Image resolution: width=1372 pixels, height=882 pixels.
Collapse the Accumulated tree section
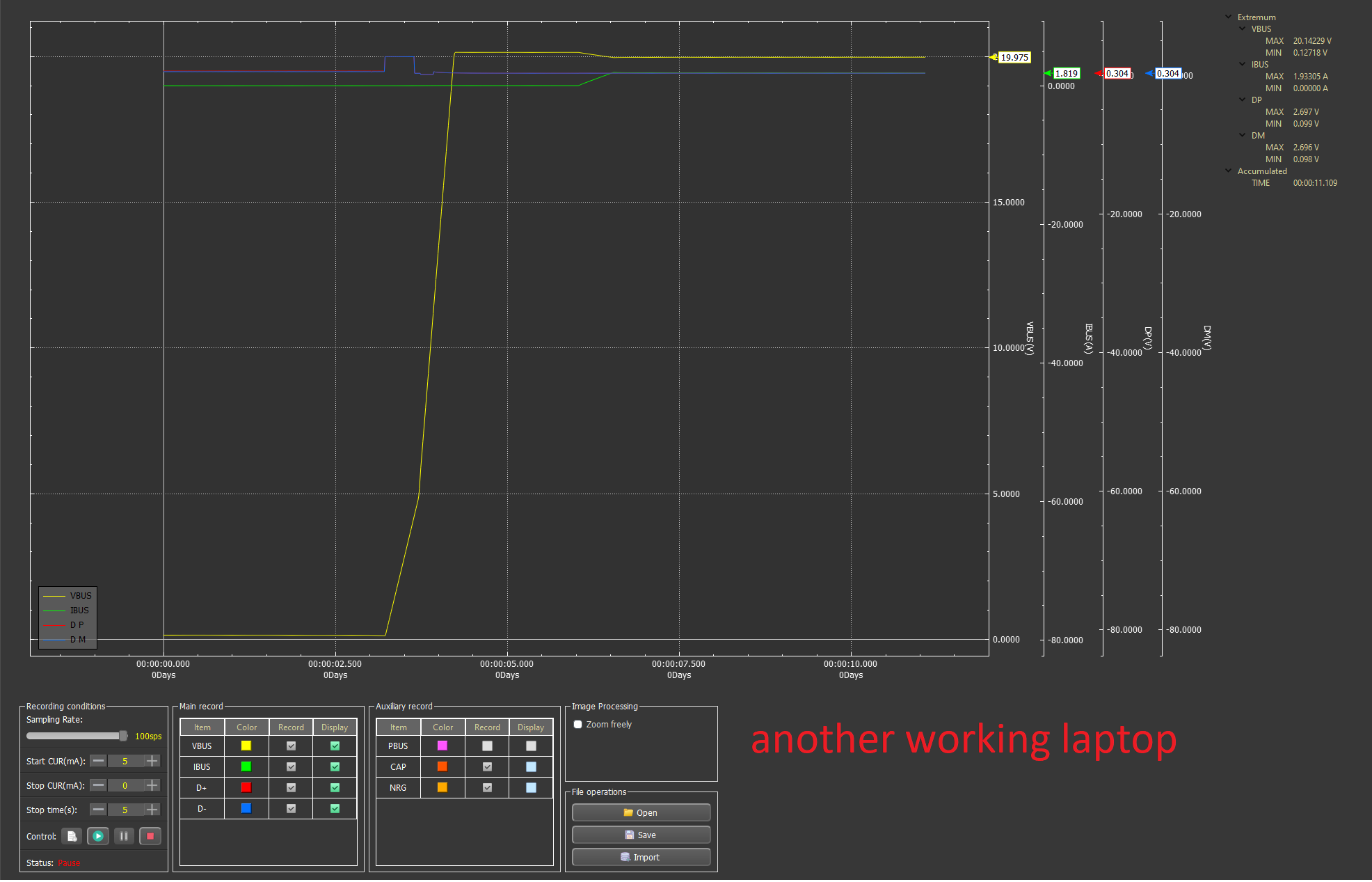(1229, 171)
